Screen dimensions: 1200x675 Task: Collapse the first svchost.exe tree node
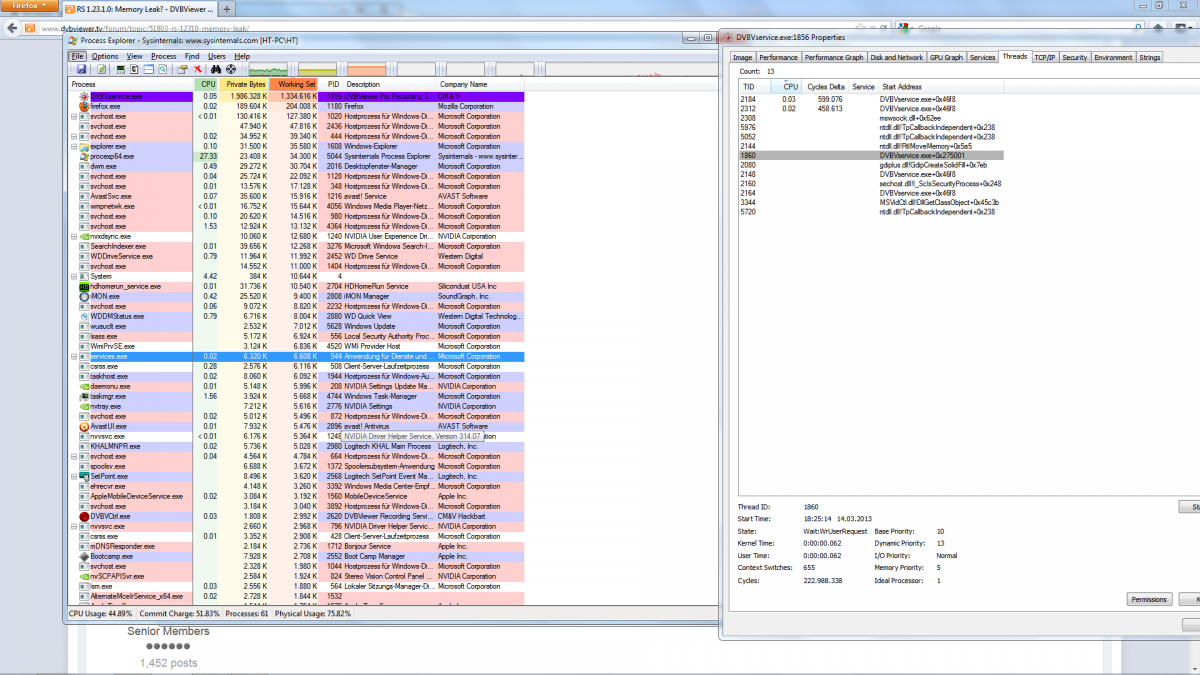click(x=74, y=117)
